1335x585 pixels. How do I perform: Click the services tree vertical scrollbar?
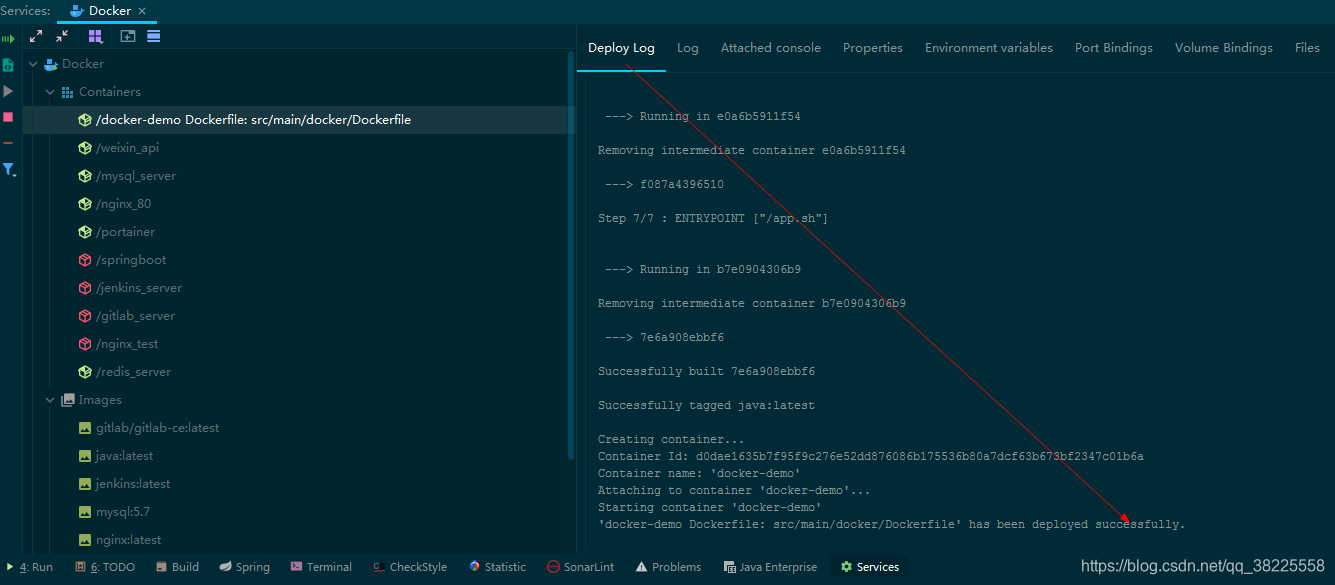(x=571, y=255)
